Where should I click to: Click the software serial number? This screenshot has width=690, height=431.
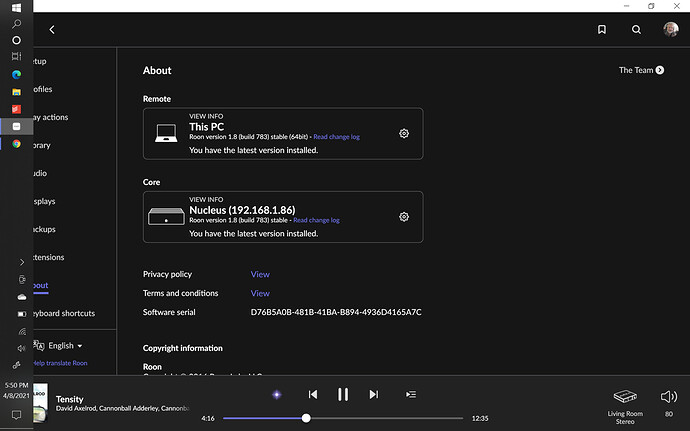tap(336, 312)
